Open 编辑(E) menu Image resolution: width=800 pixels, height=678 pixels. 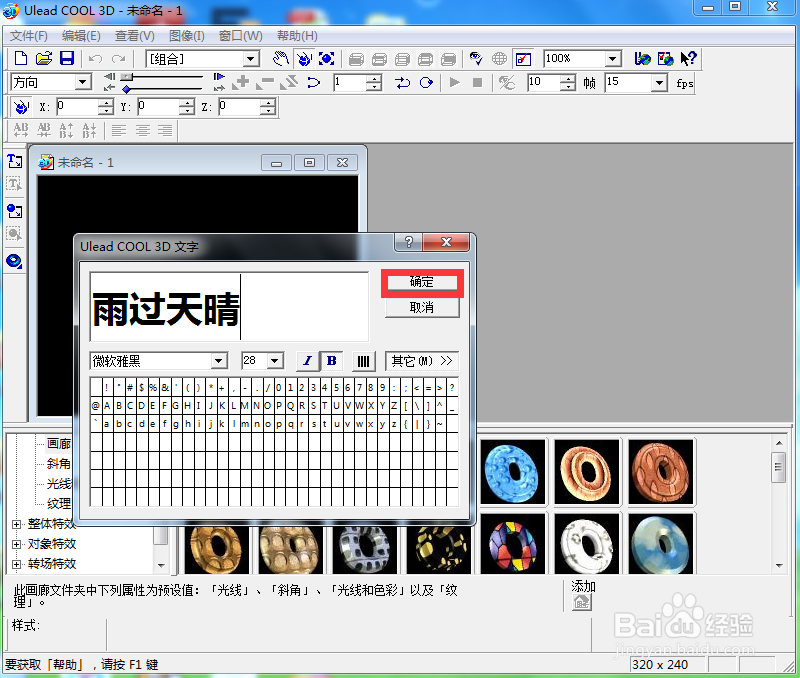coord(81,36)
